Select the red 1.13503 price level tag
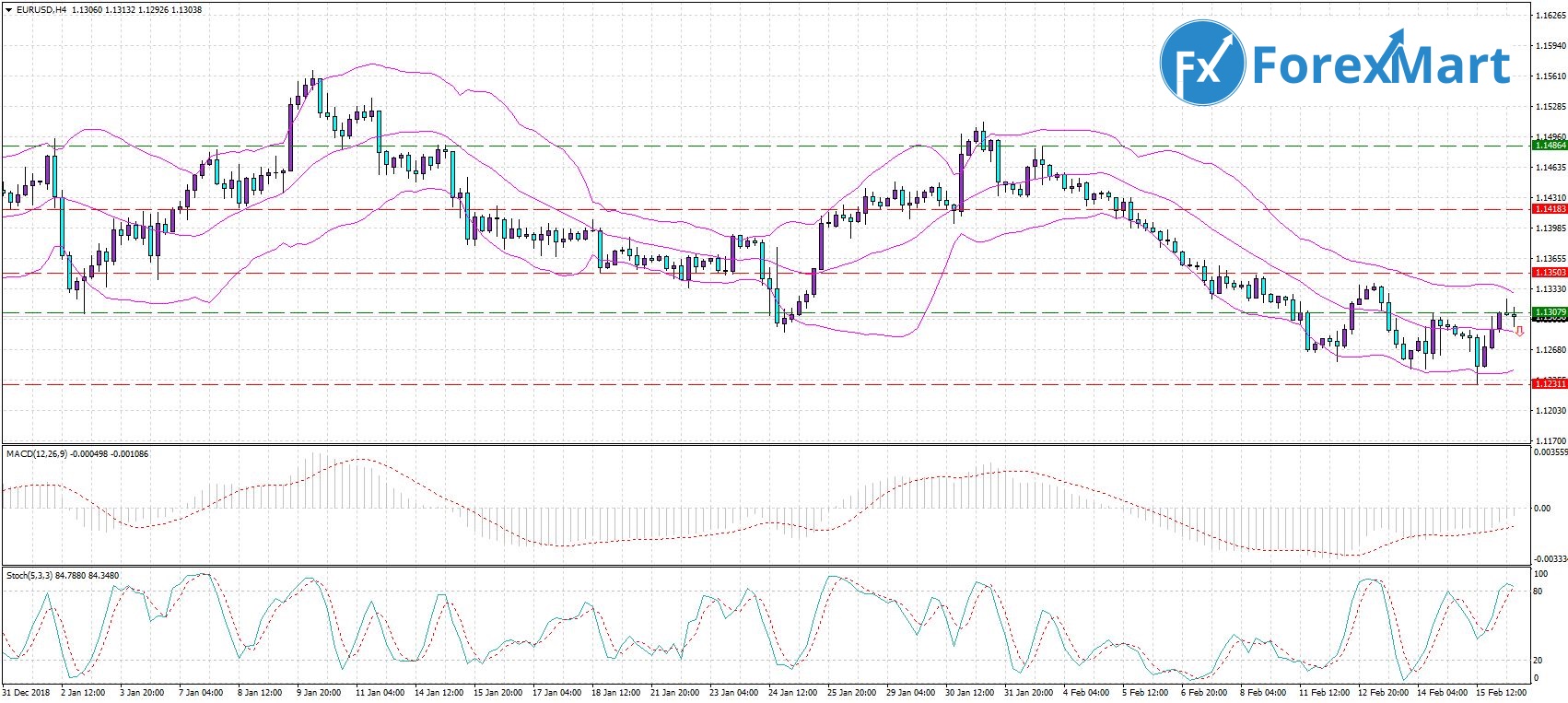Image resolution: width=1568 pixels, height=703 pixels. tap(1549, 273)
